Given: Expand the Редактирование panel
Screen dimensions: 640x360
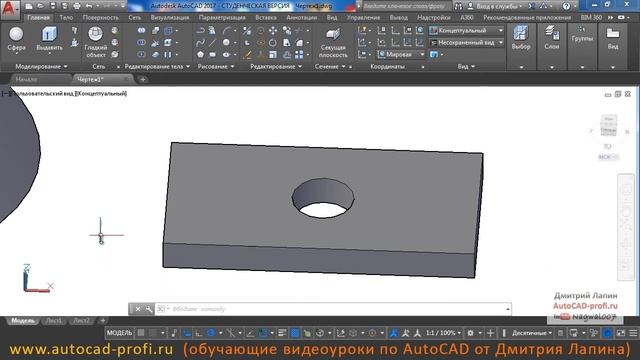Looking at the screenshot, I should coord(276,66).
